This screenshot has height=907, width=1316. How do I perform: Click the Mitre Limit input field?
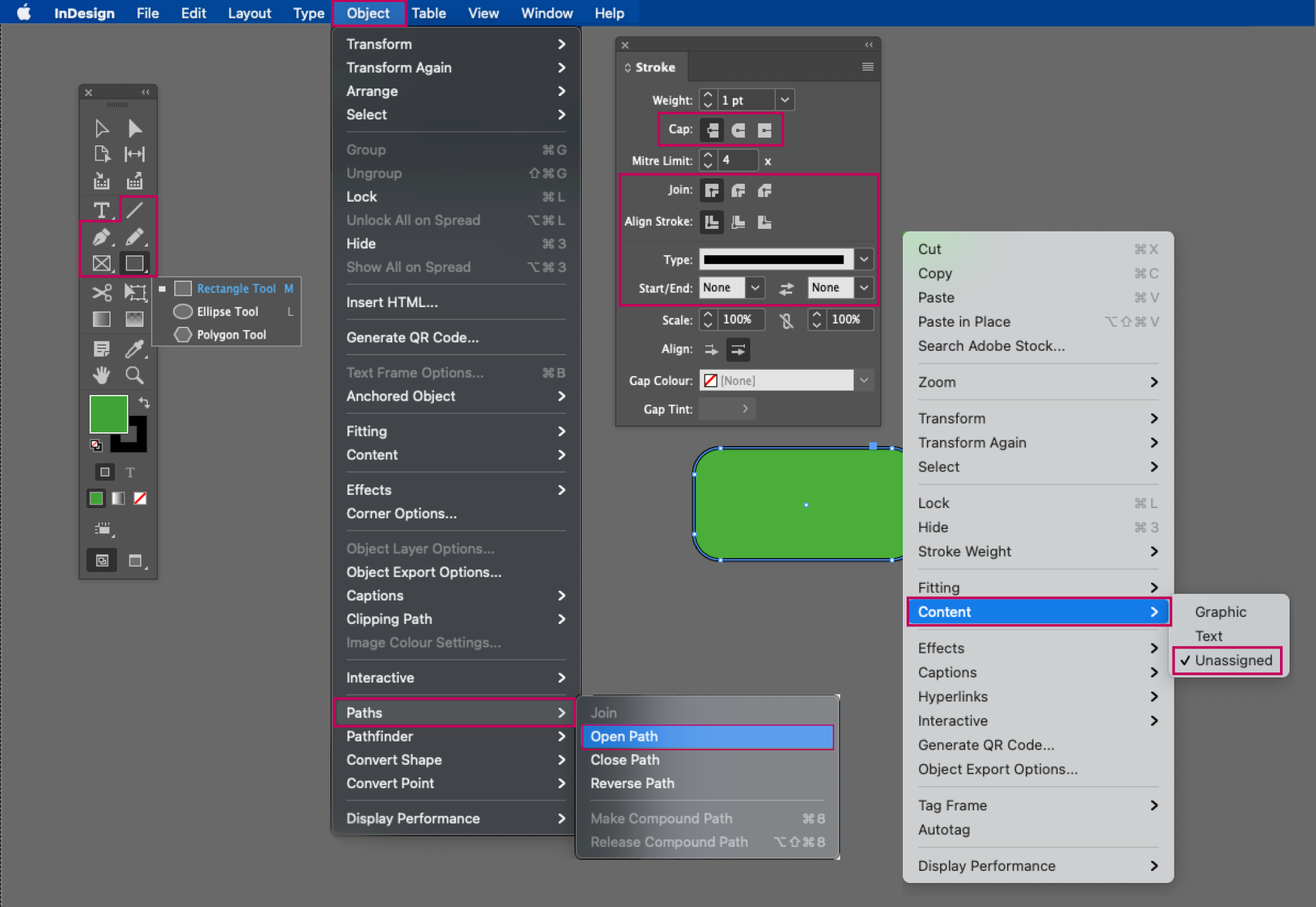[737, 161]
